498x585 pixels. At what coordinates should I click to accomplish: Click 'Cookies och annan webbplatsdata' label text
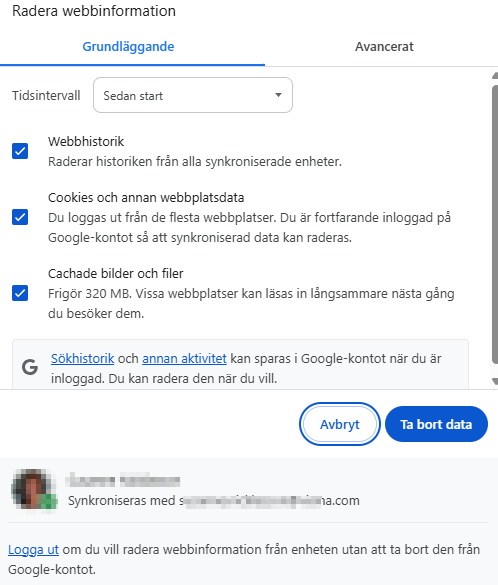click(x=146, y=197)
